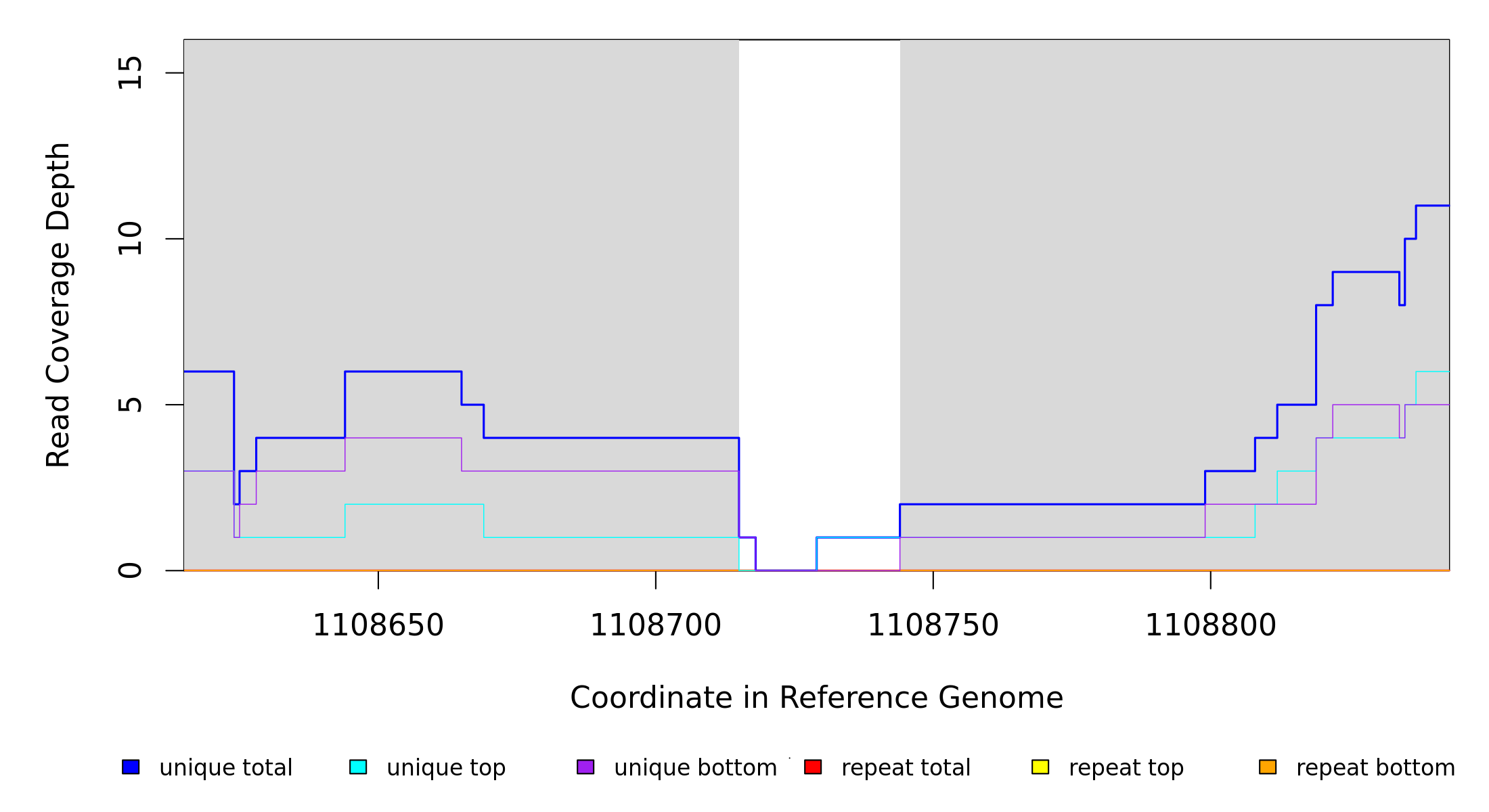Click the cyan unique top legend swatch
The image size is (1489, 812).
click(x=358, y=767)
